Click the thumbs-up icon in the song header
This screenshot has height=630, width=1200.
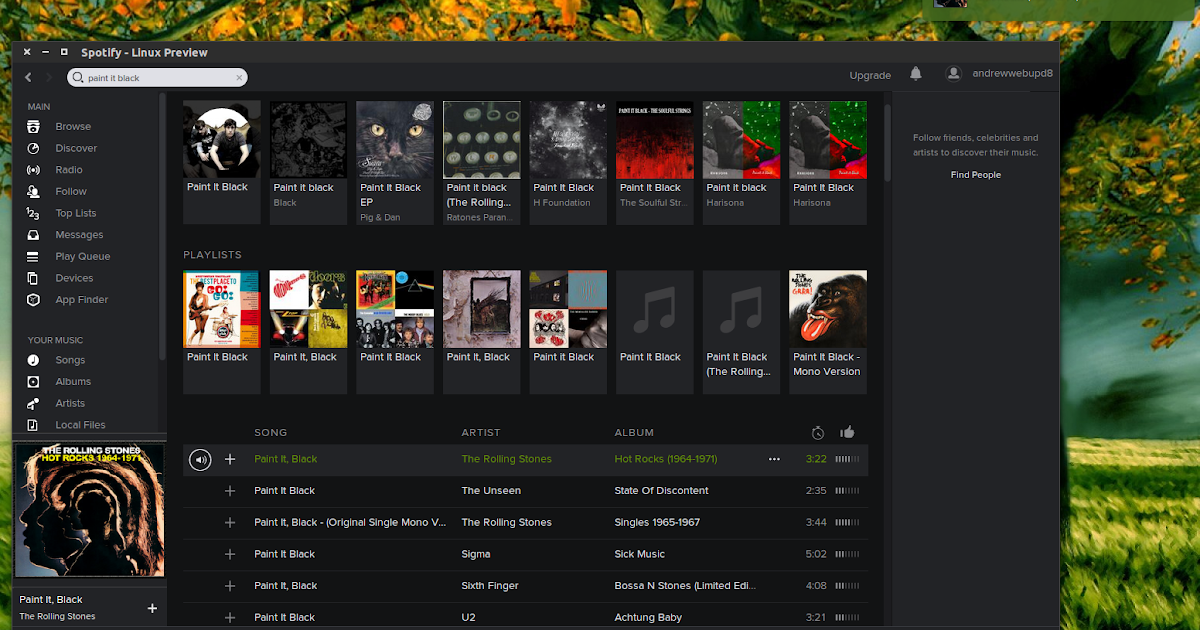pyautogui.click(x=847, y=432)
